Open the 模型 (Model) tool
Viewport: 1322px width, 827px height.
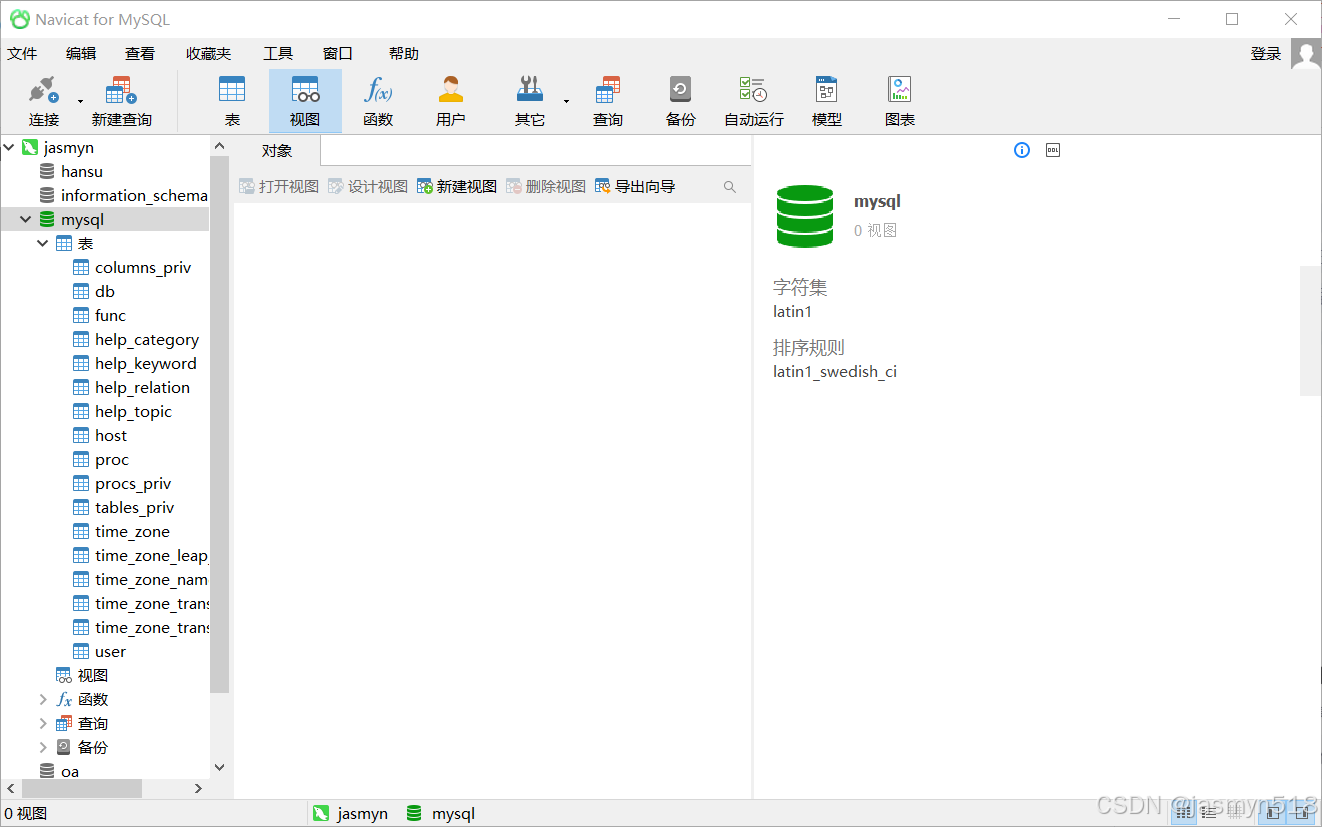[x=827, y=101]
